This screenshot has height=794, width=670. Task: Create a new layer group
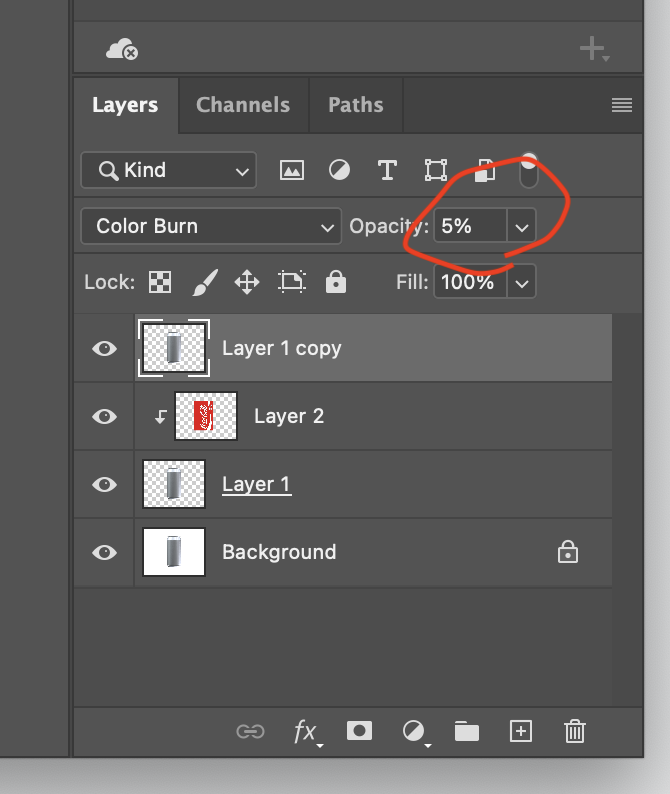466,731
